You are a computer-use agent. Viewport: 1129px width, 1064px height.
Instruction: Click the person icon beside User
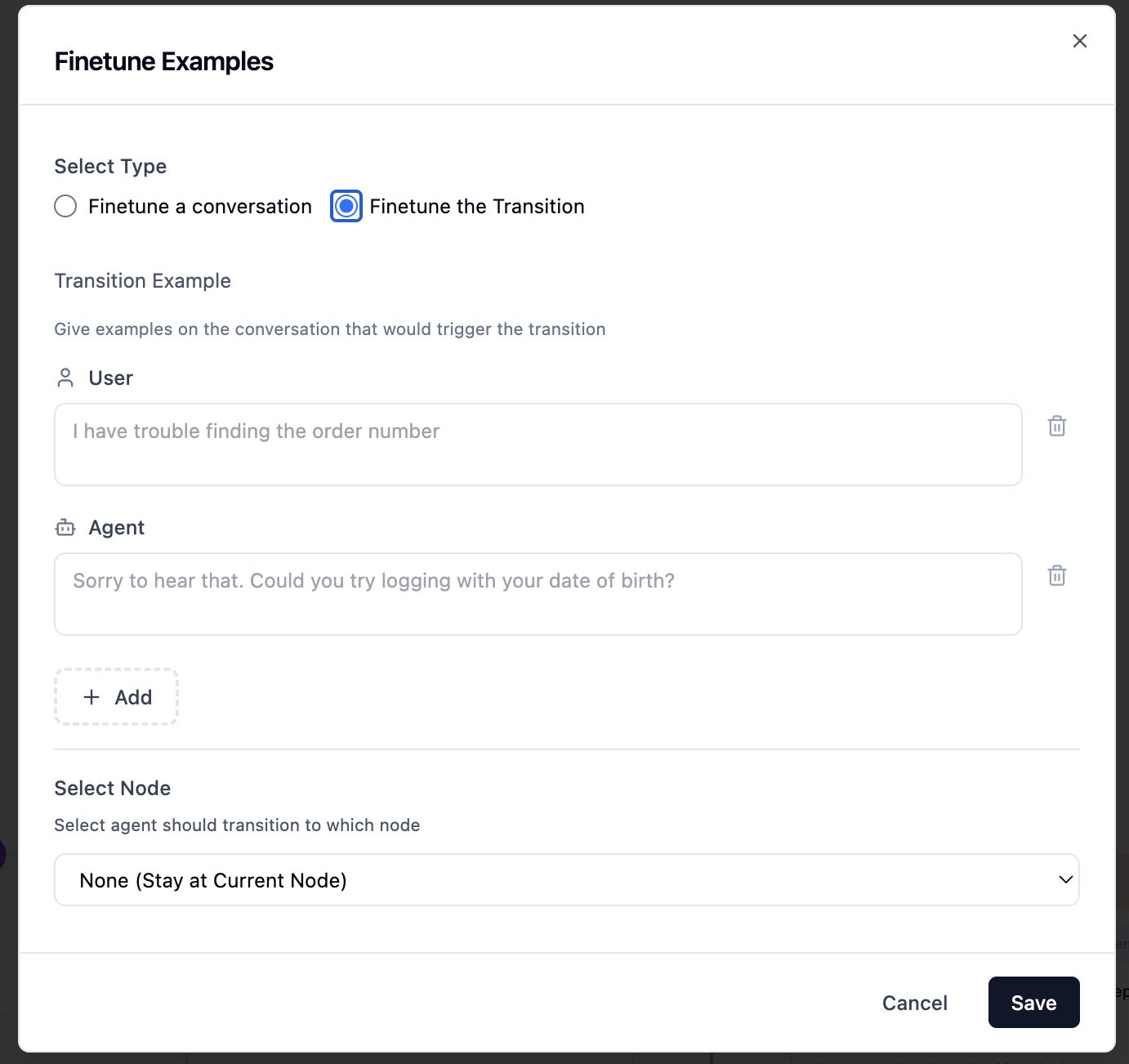point(65,378)
